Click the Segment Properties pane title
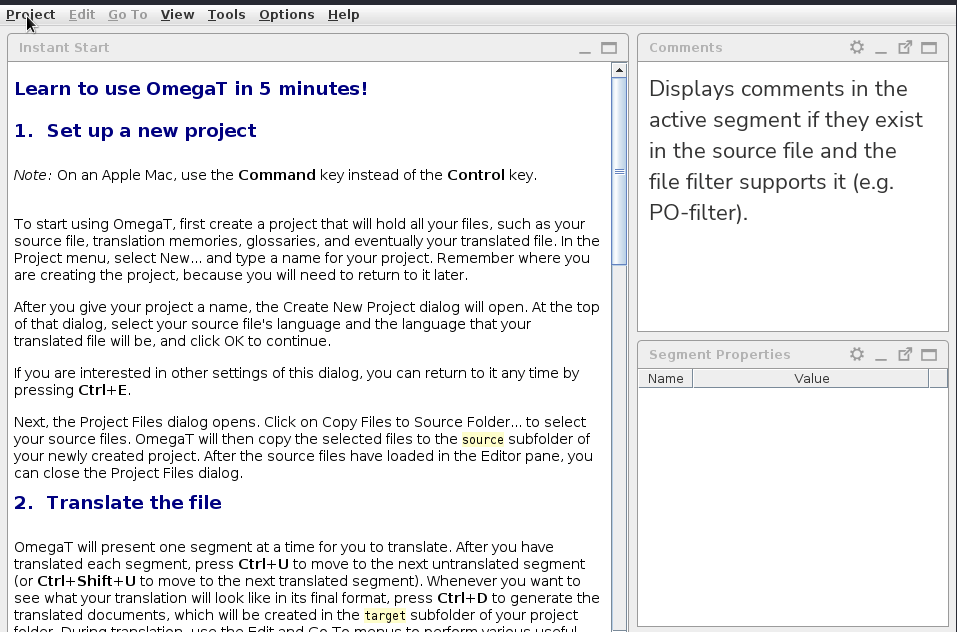This screenshot has height=632, width=957. [x=720, y=354]
